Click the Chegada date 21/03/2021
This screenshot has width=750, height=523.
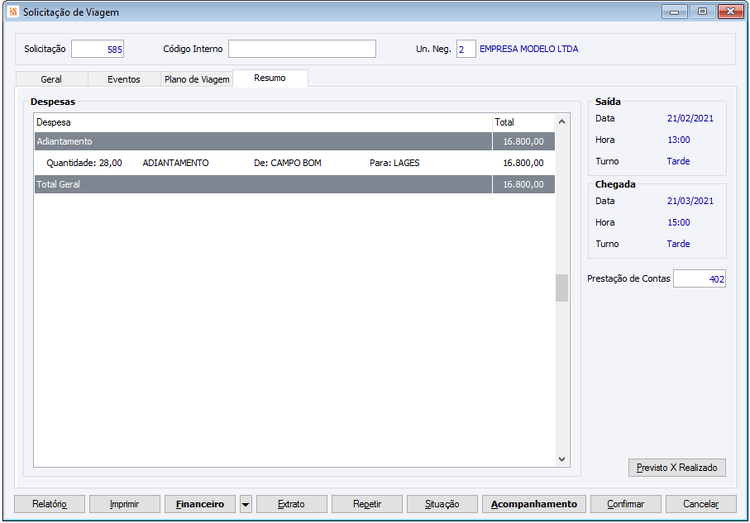pos(690,201)
